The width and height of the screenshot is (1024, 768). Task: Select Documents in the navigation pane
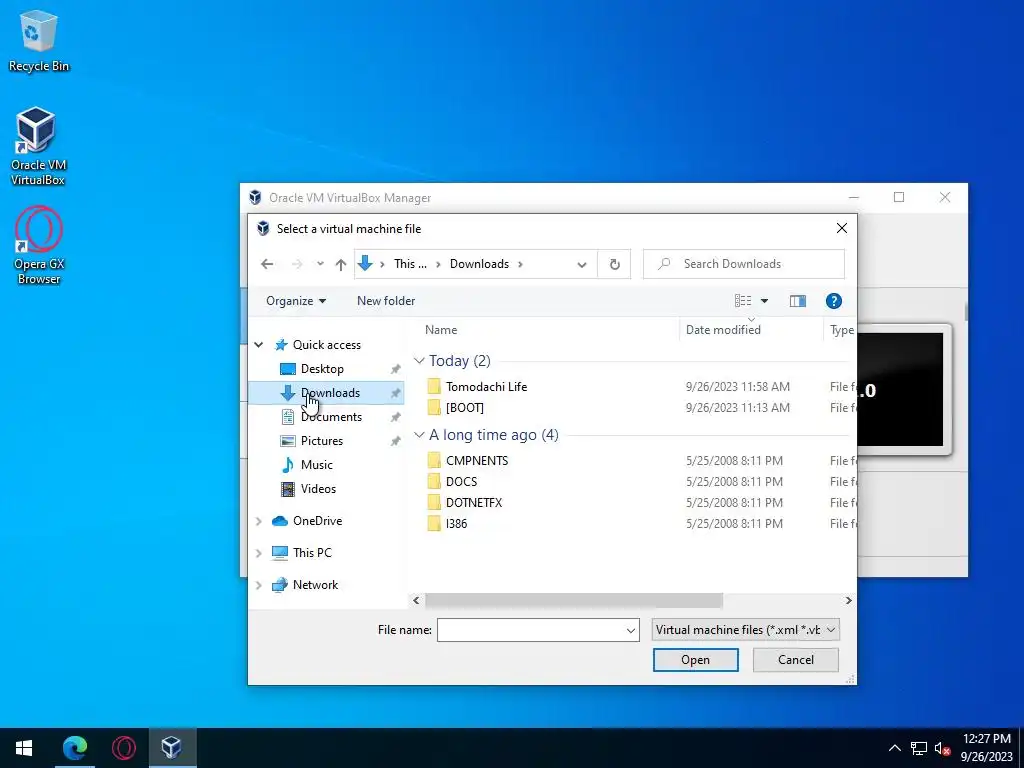click(330, 417)
